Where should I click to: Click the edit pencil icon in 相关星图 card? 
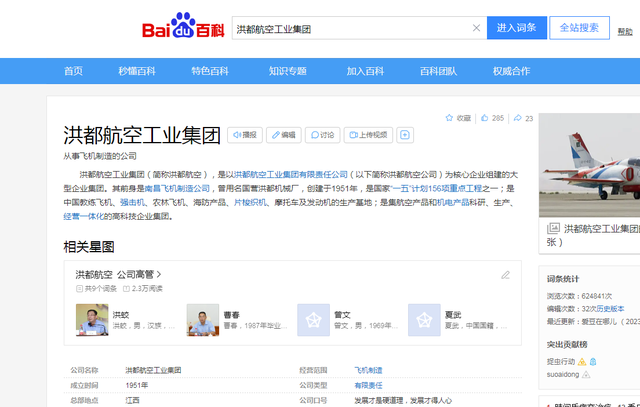505,275
